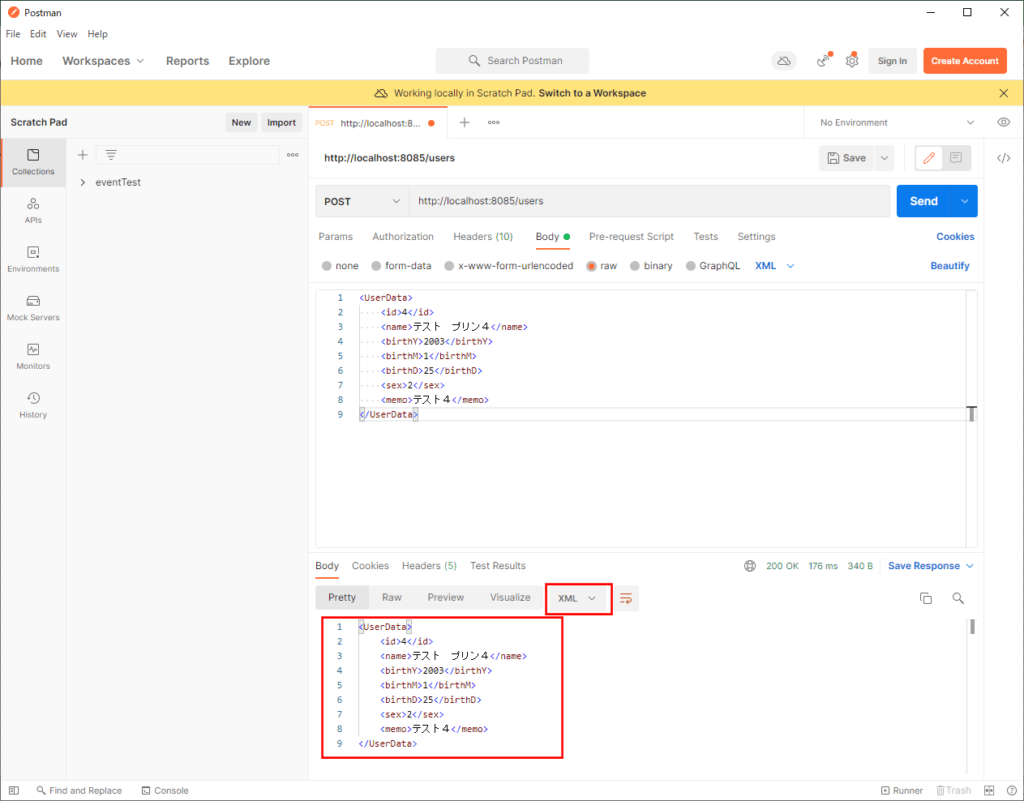
Task: Expand the eventTest collection
Action: [82, 182]
